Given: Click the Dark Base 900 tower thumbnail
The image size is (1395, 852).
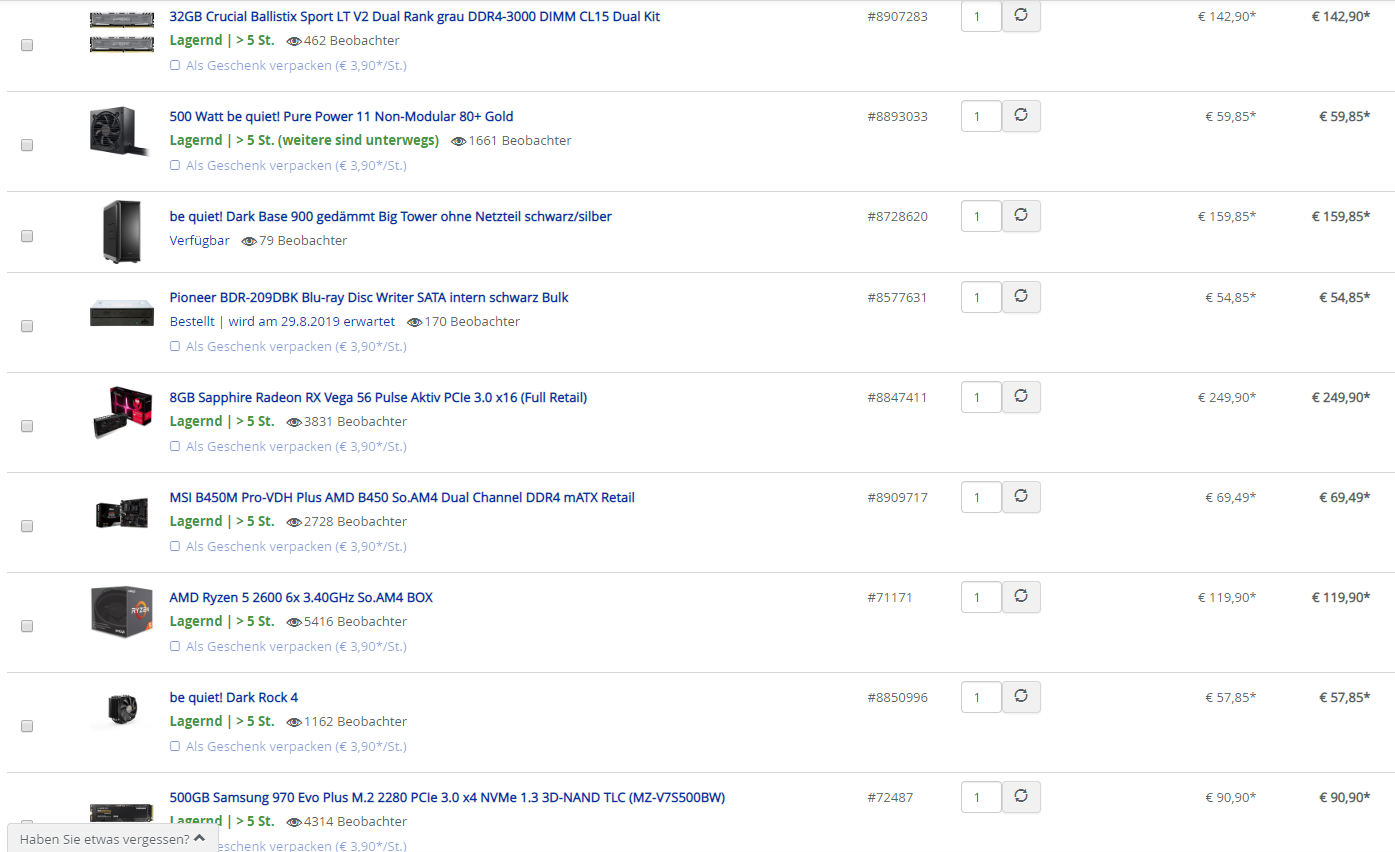Looking at the screenshot, I should tap(120, 232).
